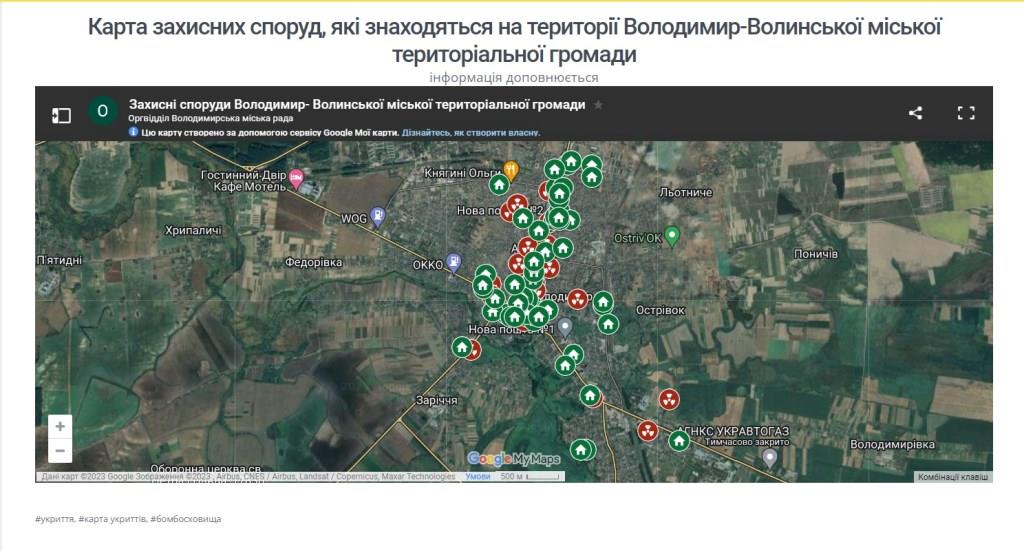Click the WOG gas station marker
This screenshot has height=551, width=1024.
pyautogui.click(x=378, y=215)
